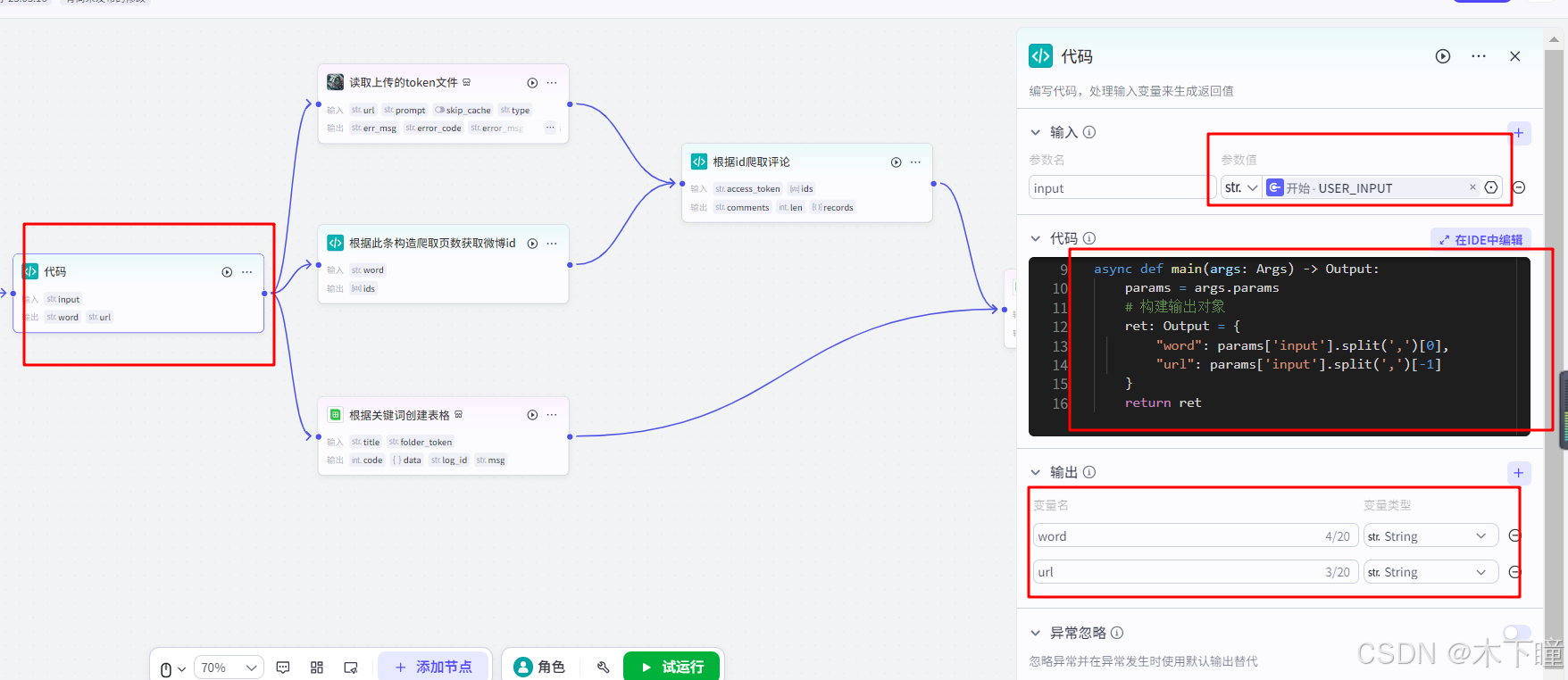Screen dimensions: 1568x680
Task: Open more menu of 代码 canvas node
Action: (x=247, y=272)
